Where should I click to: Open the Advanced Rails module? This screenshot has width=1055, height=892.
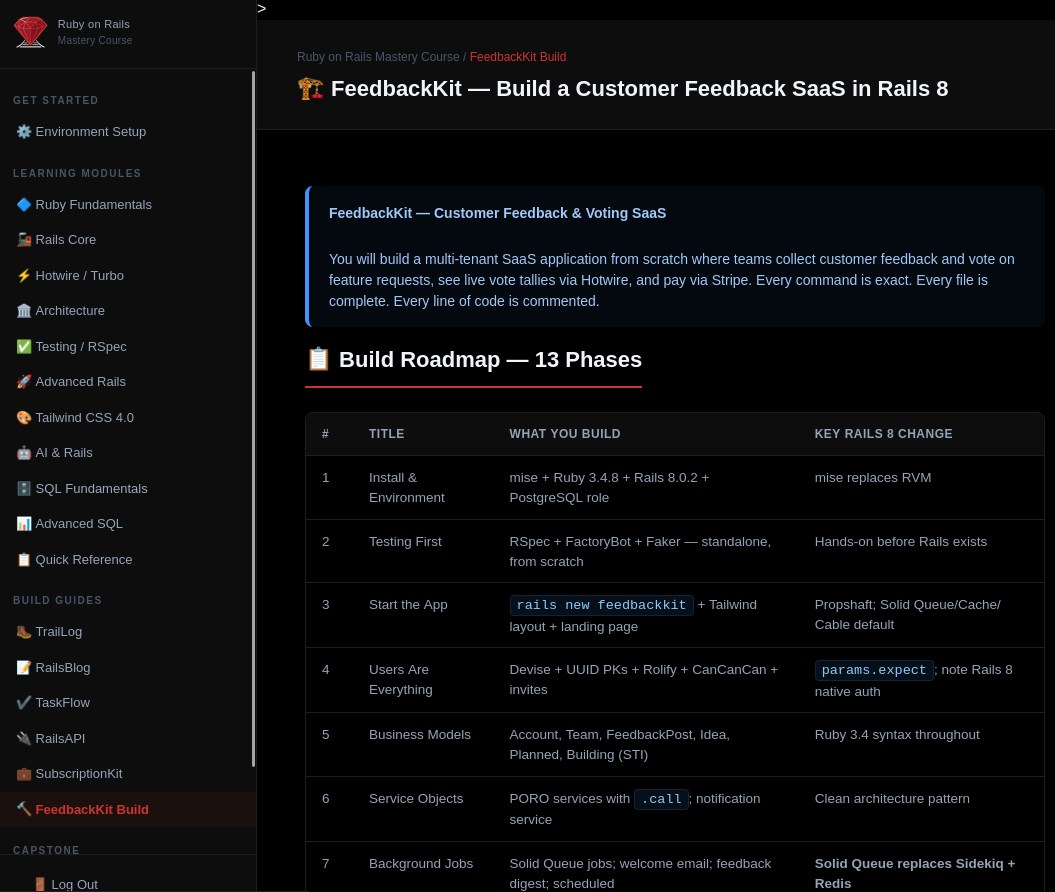[128, 382]
